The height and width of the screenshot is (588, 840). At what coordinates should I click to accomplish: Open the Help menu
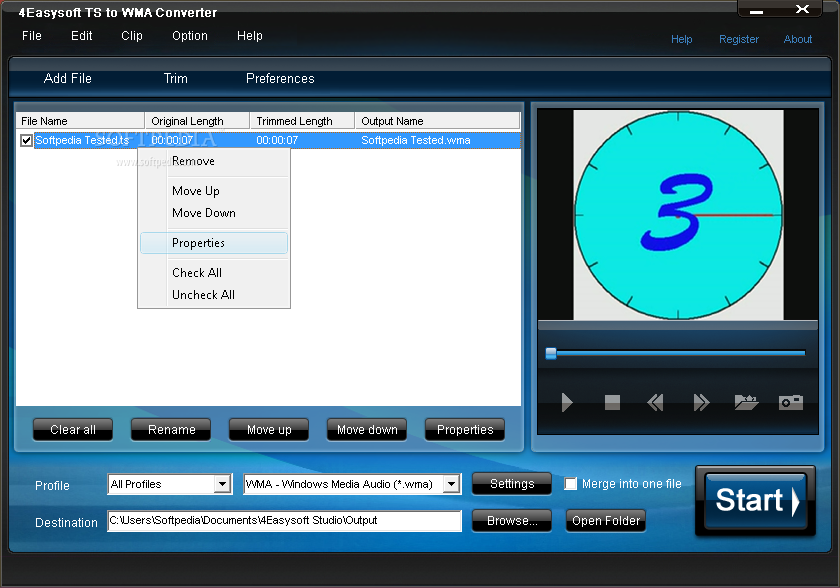(x=250, y=36)
